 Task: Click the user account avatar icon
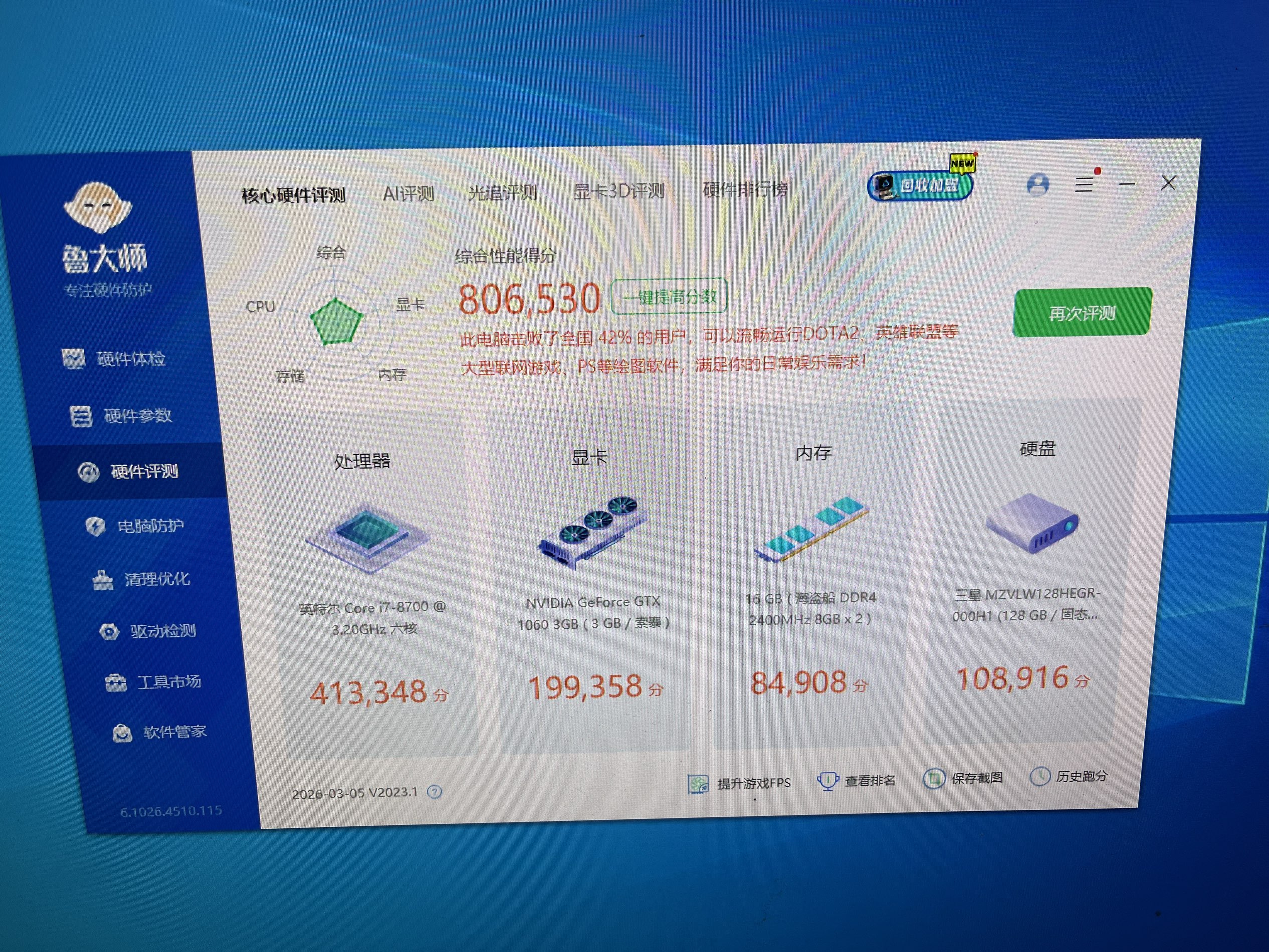(1037, 185)
